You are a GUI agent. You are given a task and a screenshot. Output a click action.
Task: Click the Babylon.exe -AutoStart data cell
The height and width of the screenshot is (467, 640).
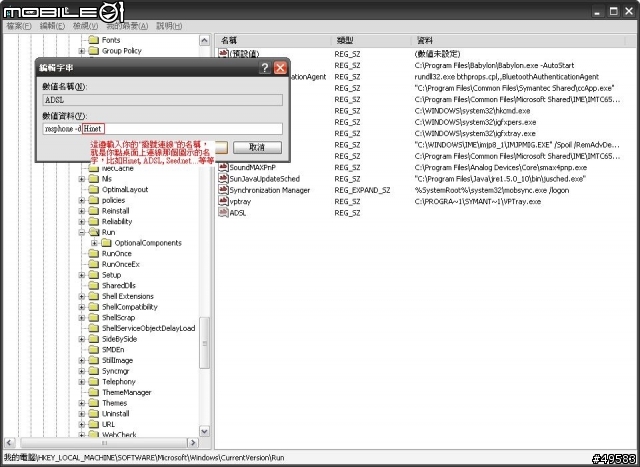494,65
